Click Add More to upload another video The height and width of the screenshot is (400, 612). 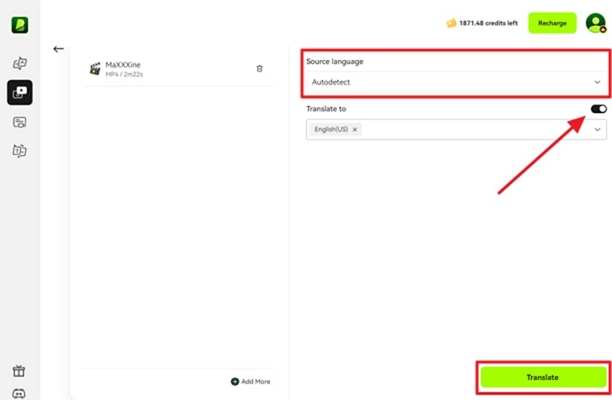point(250,381)
